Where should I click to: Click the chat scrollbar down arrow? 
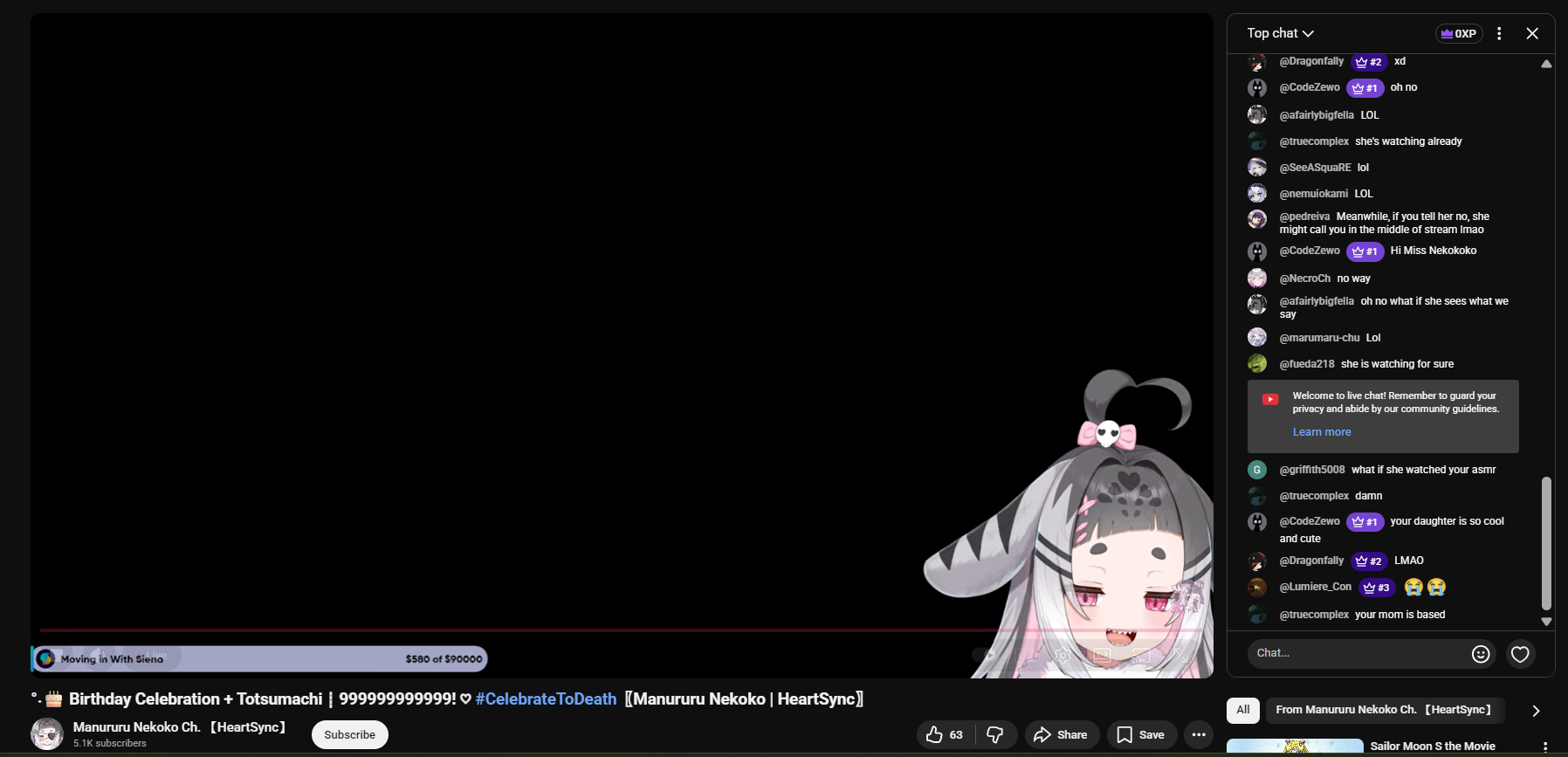[x=1546, y=622]
